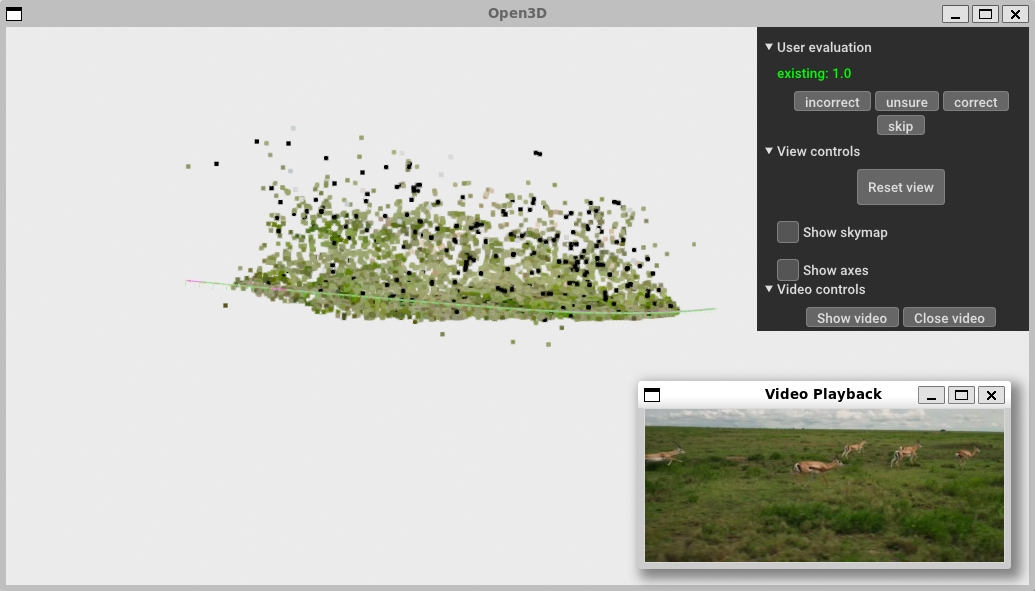The image size is (1035, 591).
Task: Click the Reset view button
Action: click(x=900, y=187)
